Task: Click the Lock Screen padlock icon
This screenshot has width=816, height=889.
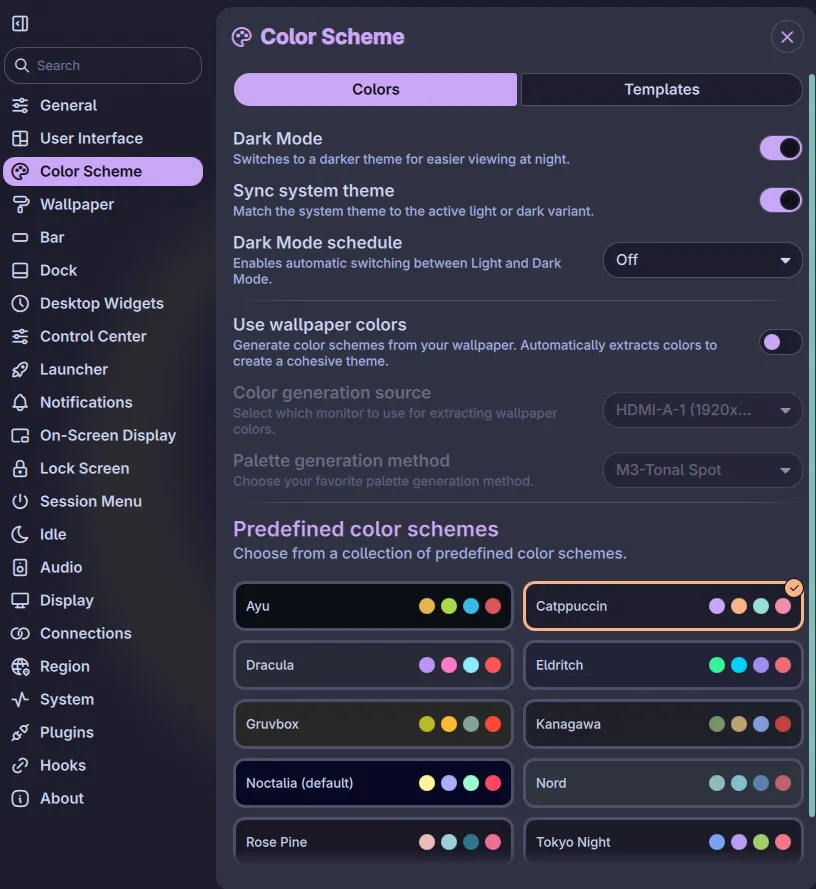Action: [20, 468]
